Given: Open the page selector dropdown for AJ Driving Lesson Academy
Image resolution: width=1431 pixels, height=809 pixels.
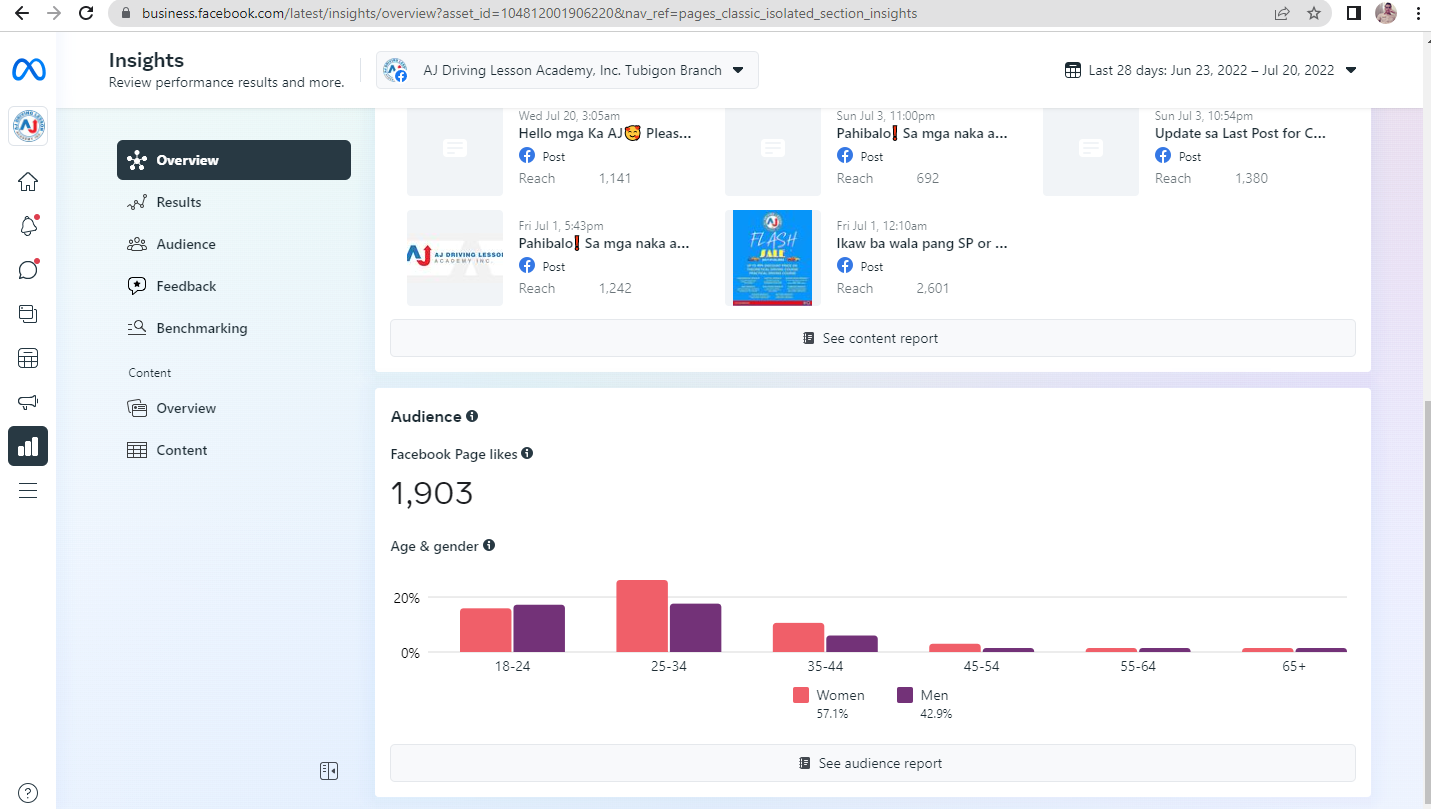Looking at the screenshot, I should pos(567,70).
